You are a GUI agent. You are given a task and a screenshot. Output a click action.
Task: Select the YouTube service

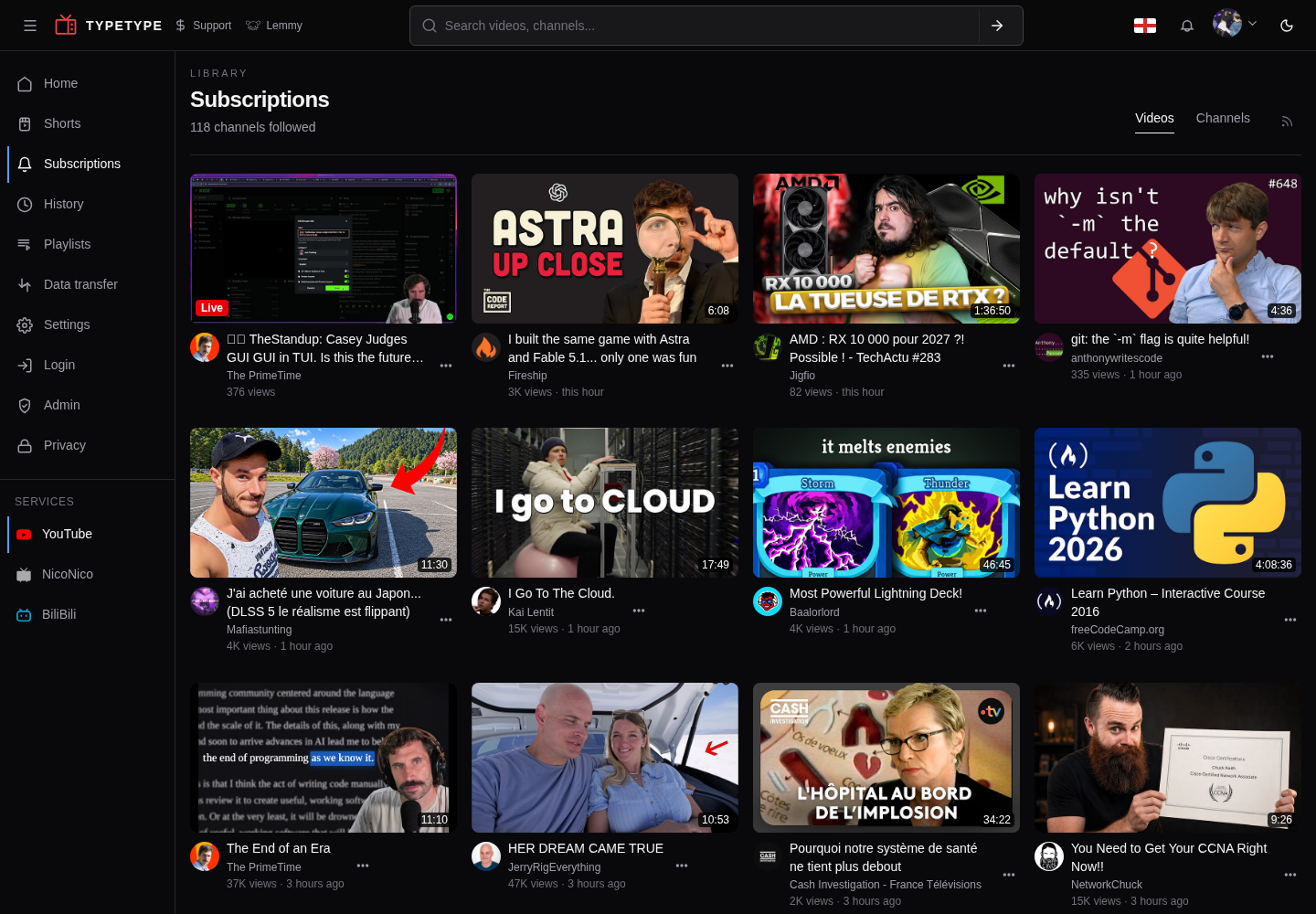point(87,534)
